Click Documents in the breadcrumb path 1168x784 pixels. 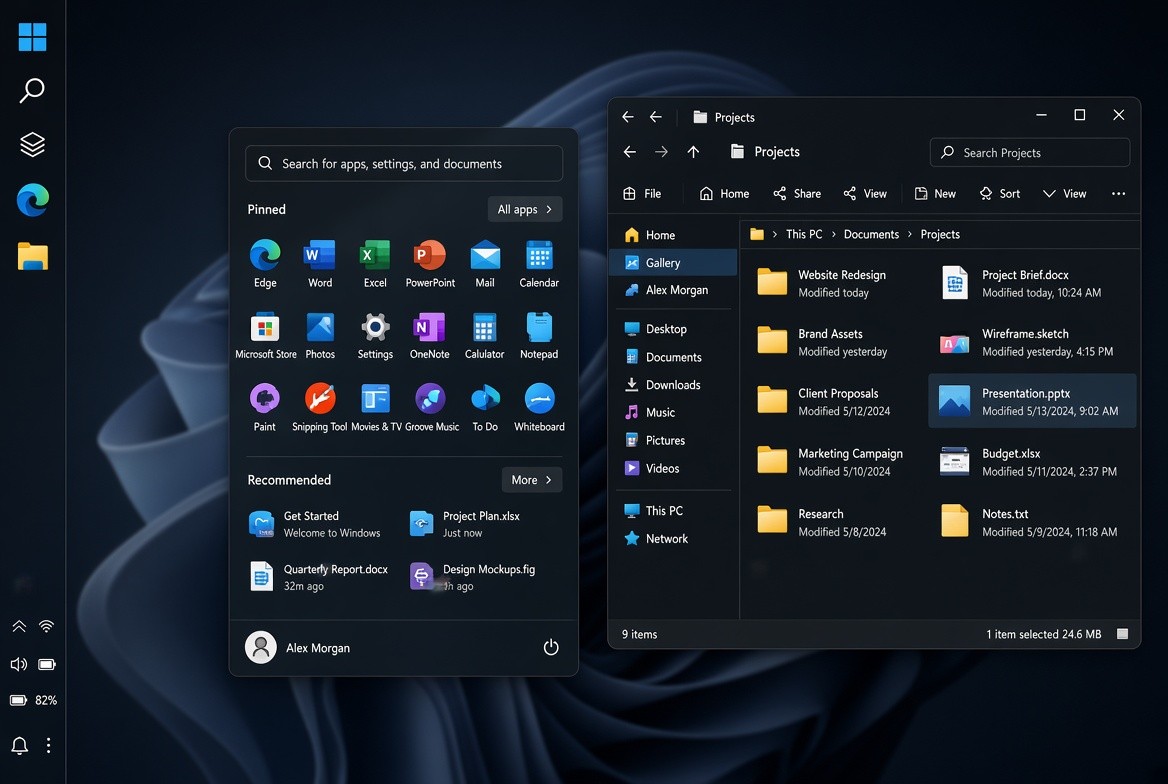coord(871,234)
